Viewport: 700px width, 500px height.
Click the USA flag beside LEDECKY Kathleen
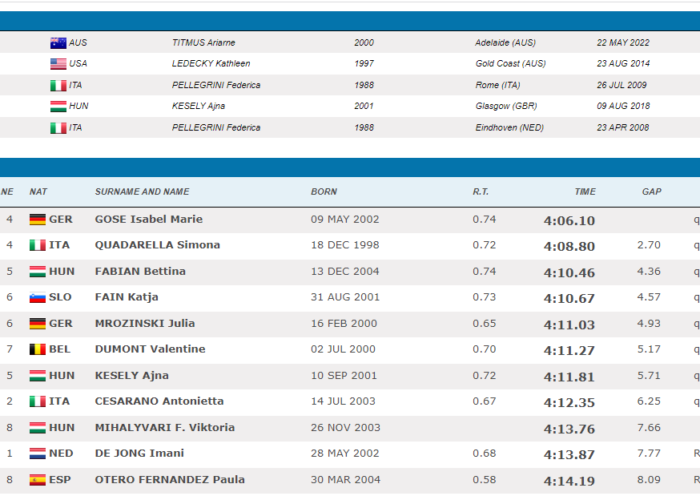coord(58,64)
